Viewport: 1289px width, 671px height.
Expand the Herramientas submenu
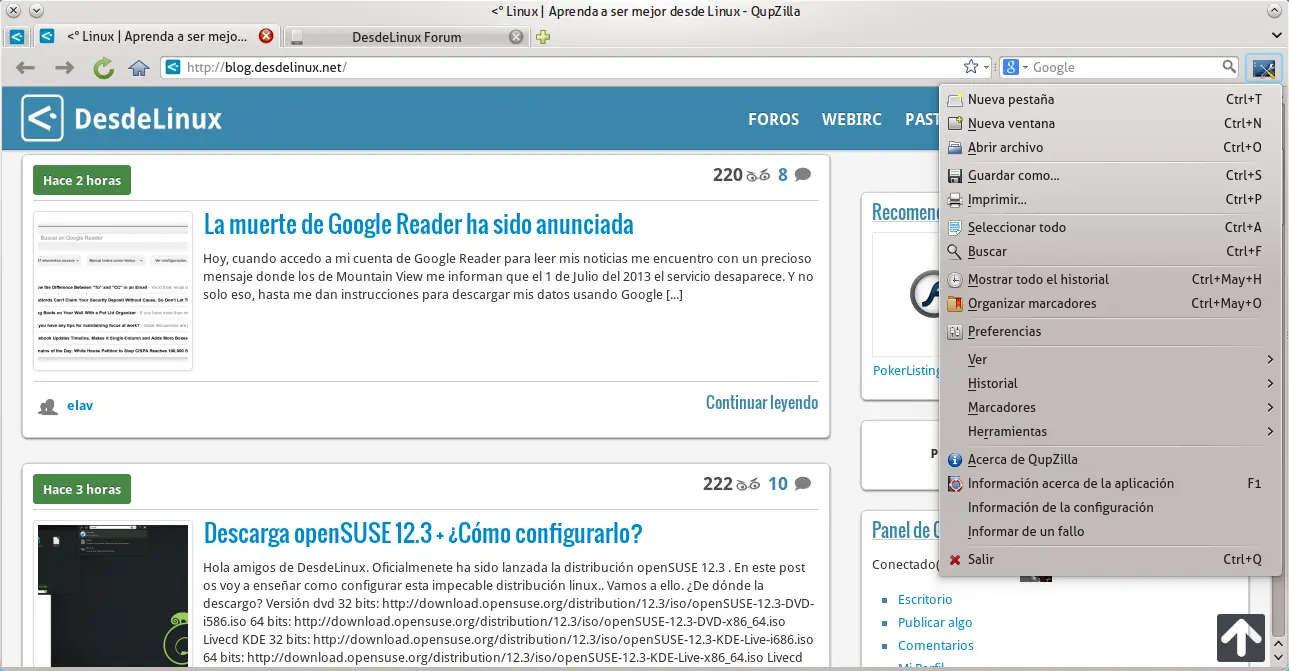(x=1110, y=431)
